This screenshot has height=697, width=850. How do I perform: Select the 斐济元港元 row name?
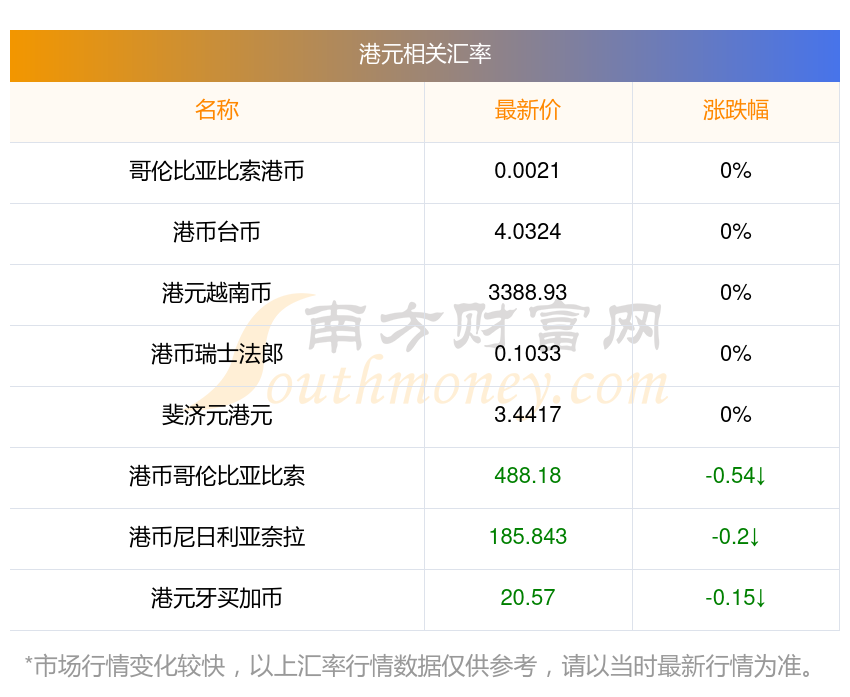(x=217, y=415)
